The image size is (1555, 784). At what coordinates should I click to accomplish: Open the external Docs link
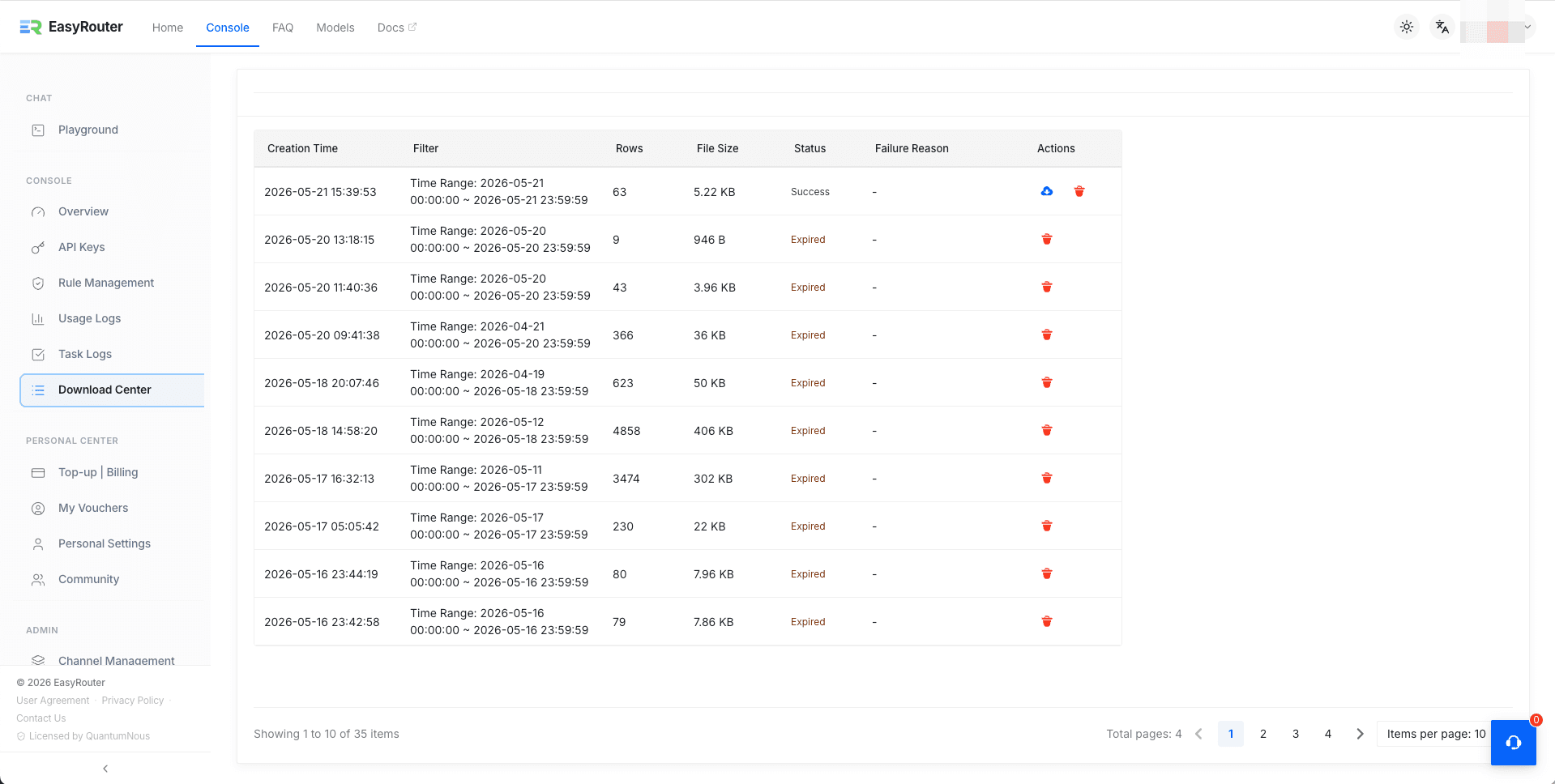click(x=397, y=28)
